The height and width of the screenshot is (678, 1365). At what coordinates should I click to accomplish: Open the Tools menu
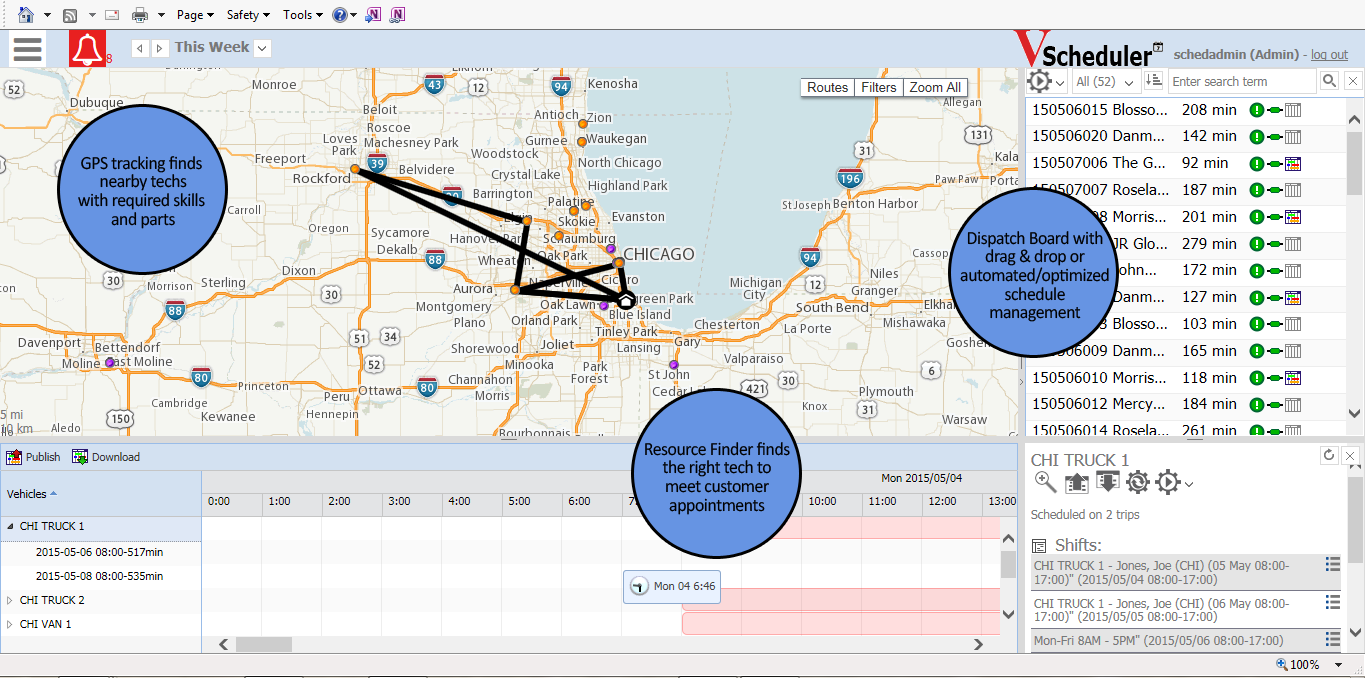click(303, 14)
